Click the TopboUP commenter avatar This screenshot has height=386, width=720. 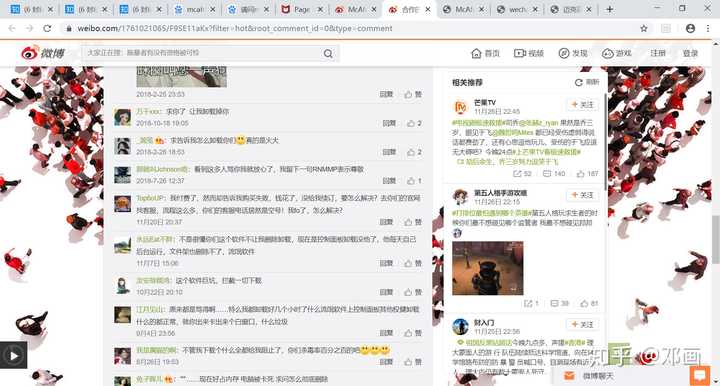coord(122,204)
